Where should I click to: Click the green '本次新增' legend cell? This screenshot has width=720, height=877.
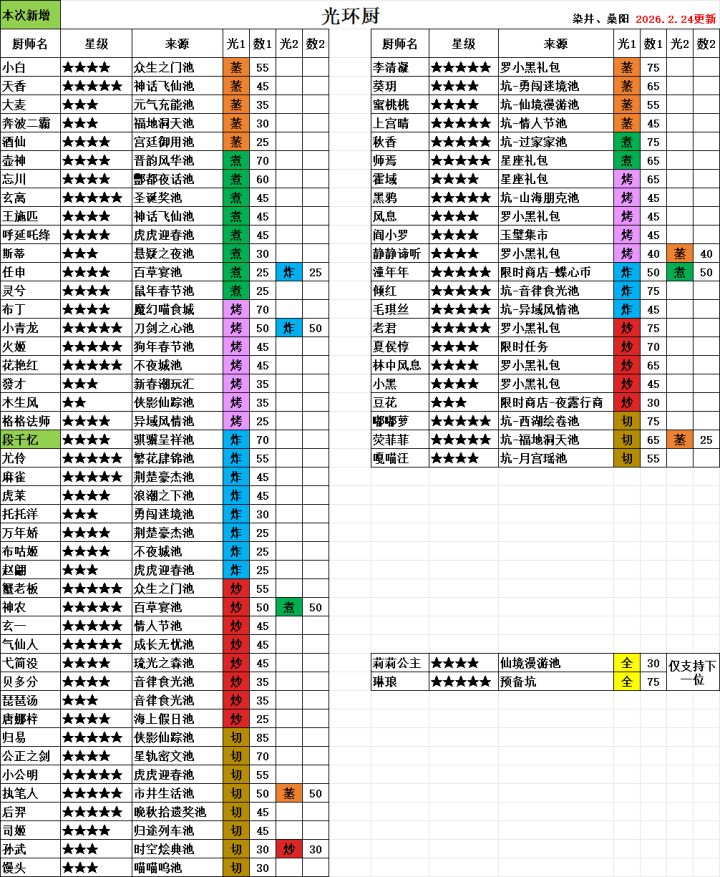pyautogui.click(x=30, y=15)
